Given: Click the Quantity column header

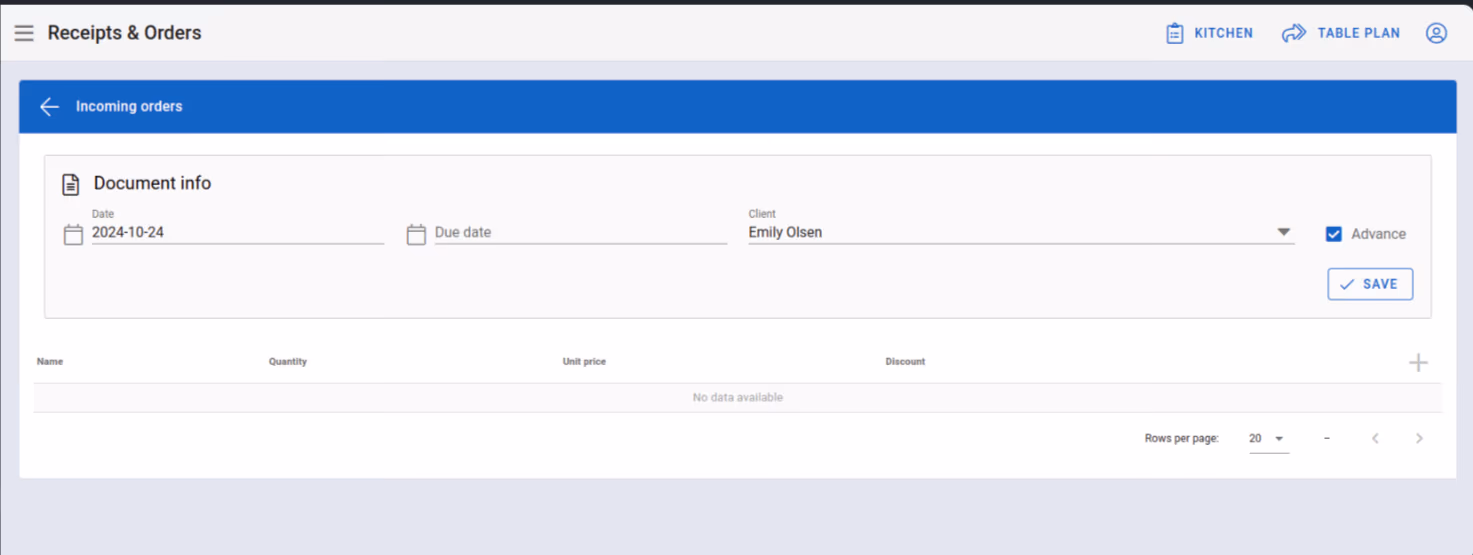Looking at the screenshot, I should (x=288, y=362).
